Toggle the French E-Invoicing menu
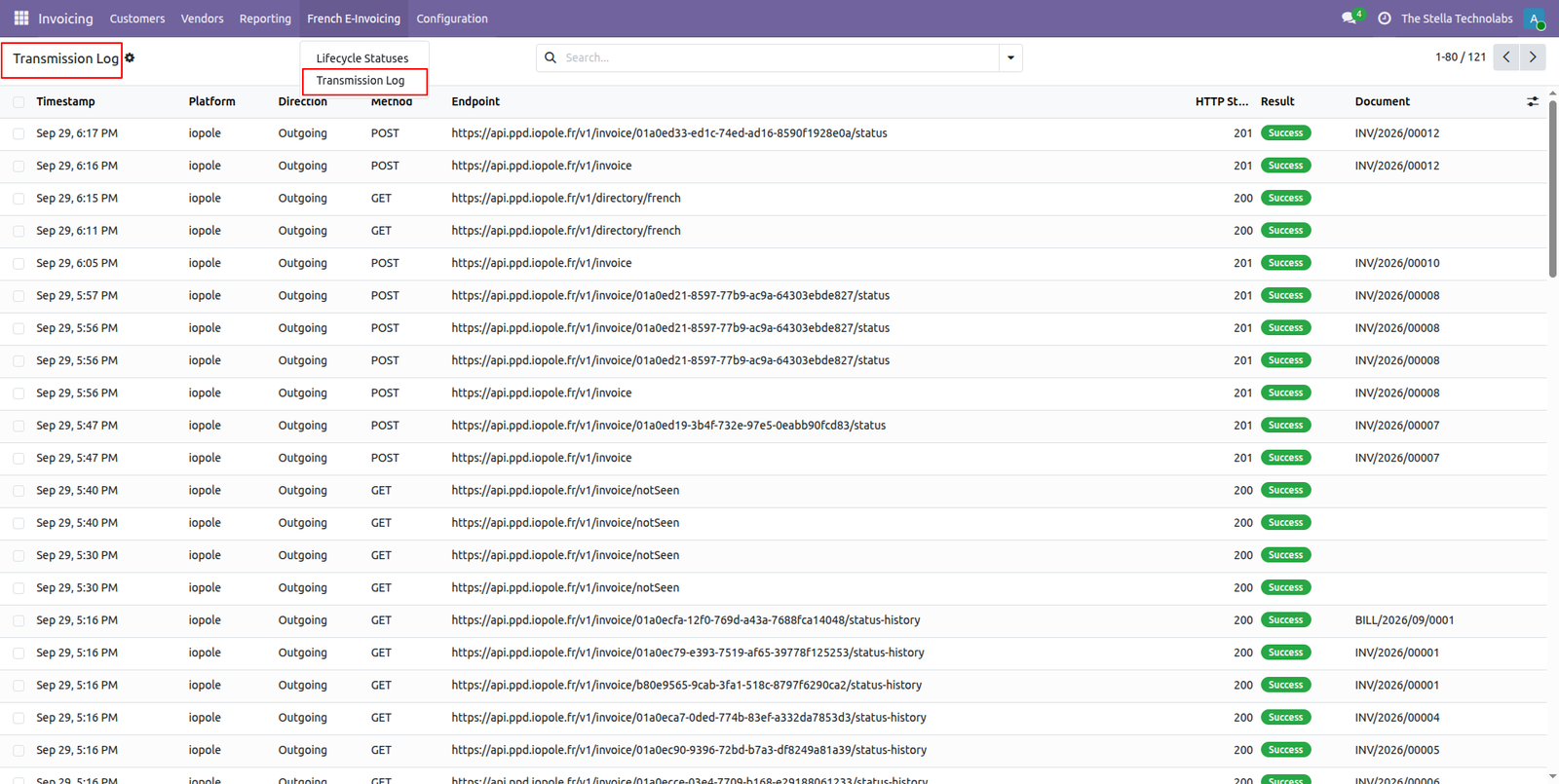 coord(354,19)
